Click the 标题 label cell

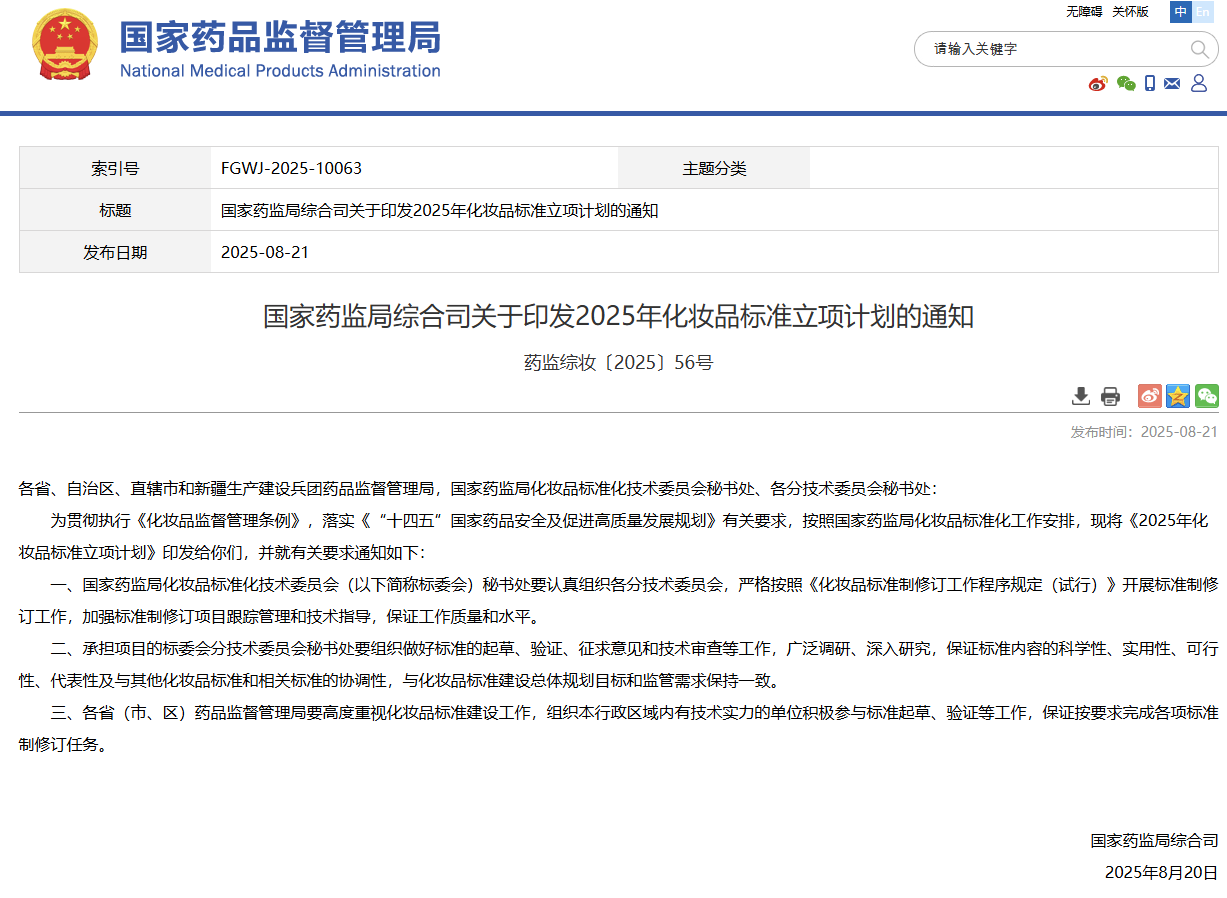tap(115, 210)
